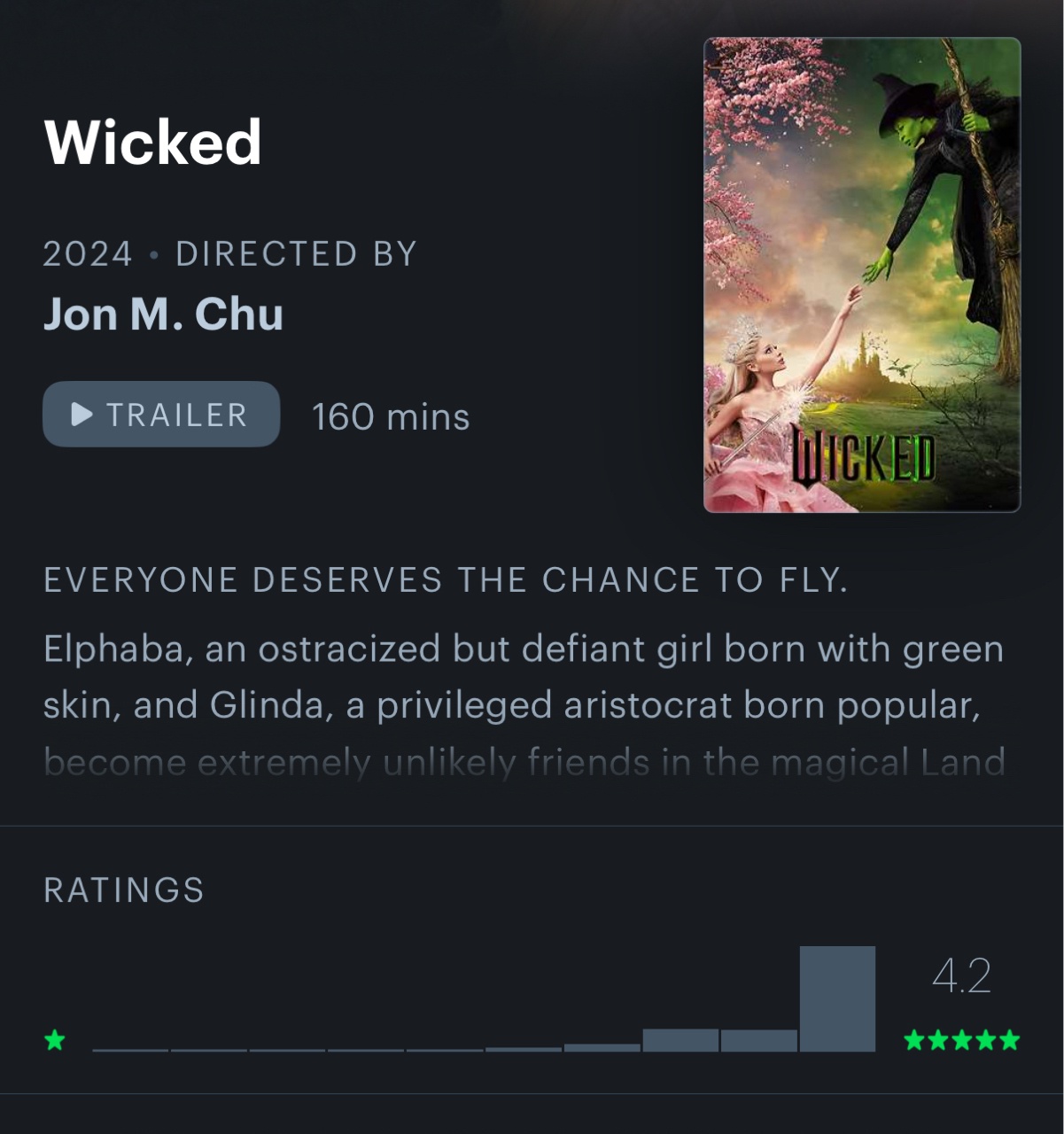Tap the 160 mins runtime label

(x=391, y=416)
